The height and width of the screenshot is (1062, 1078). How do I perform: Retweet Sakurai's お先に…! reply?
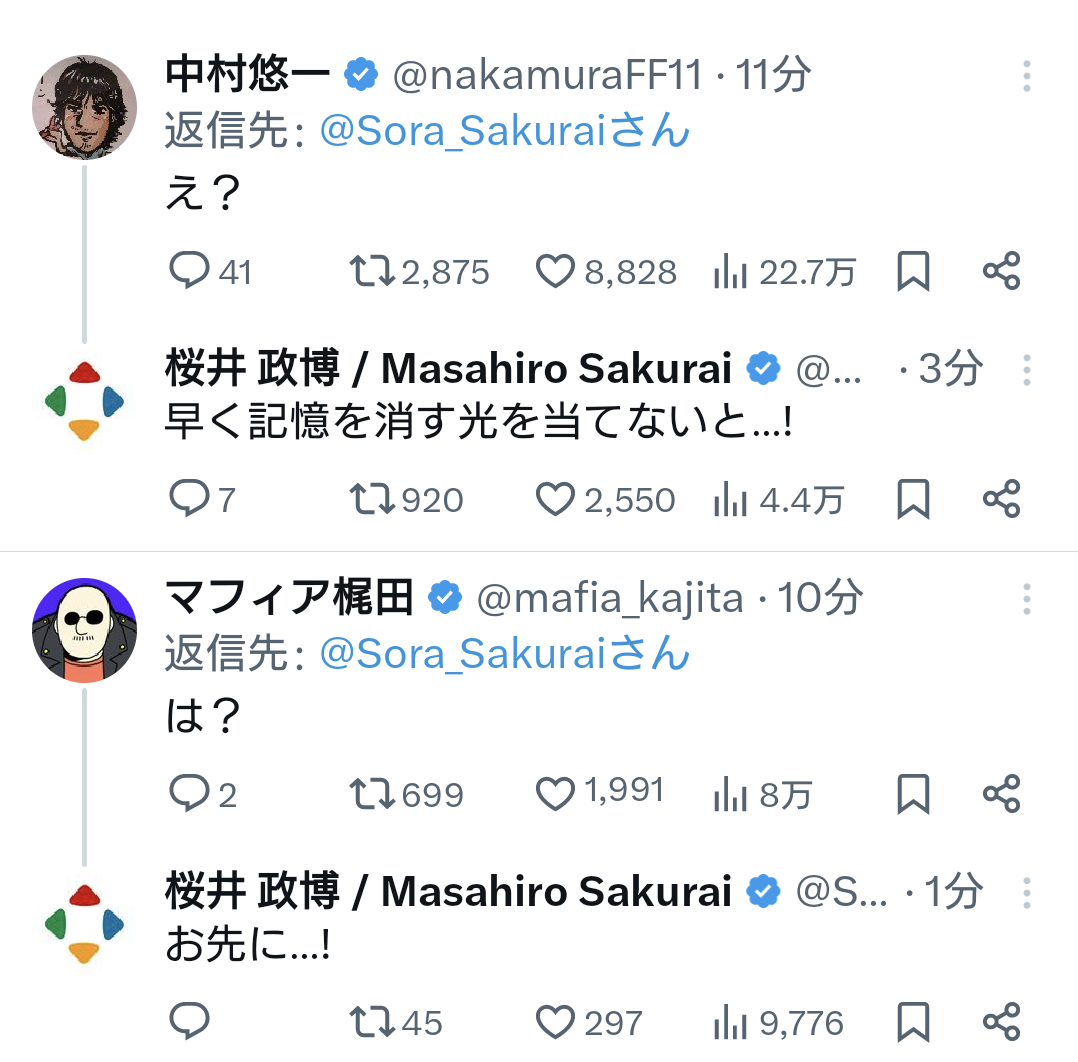372,1021
